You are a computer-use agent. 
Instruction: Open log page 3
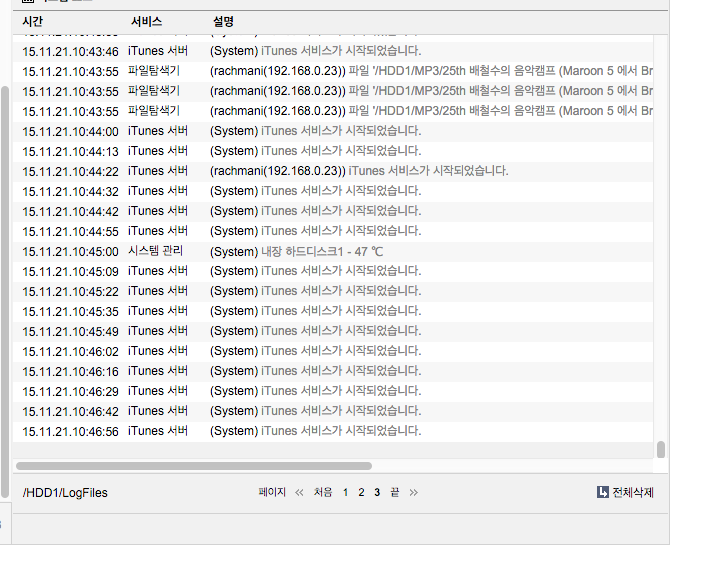click(377, 493)
